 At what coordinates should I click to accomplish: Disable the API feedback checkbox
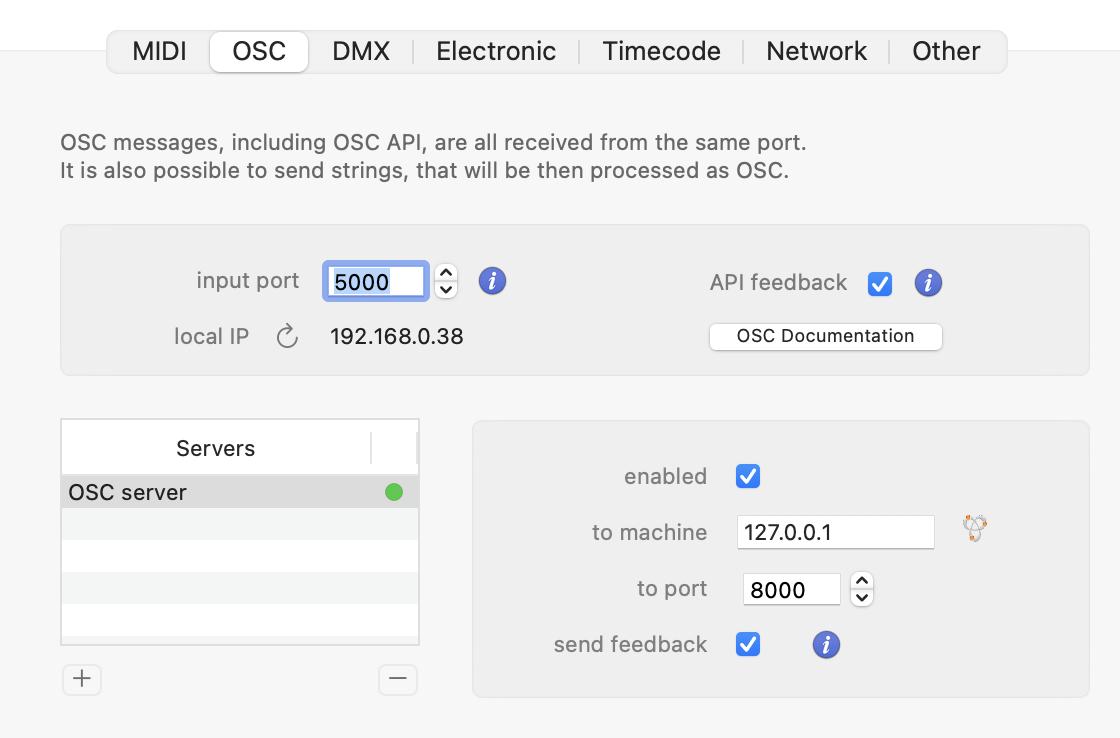(x=880, y=284)
